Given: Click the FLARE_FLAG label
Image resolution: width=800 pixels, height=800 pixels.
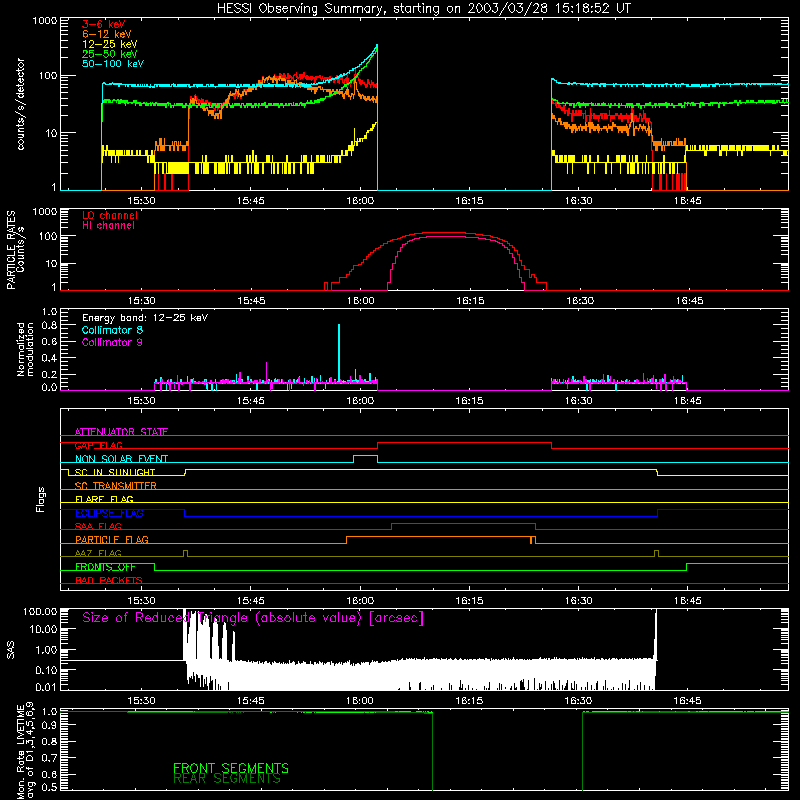Looking at the screenshot, I should click(104, 499).
